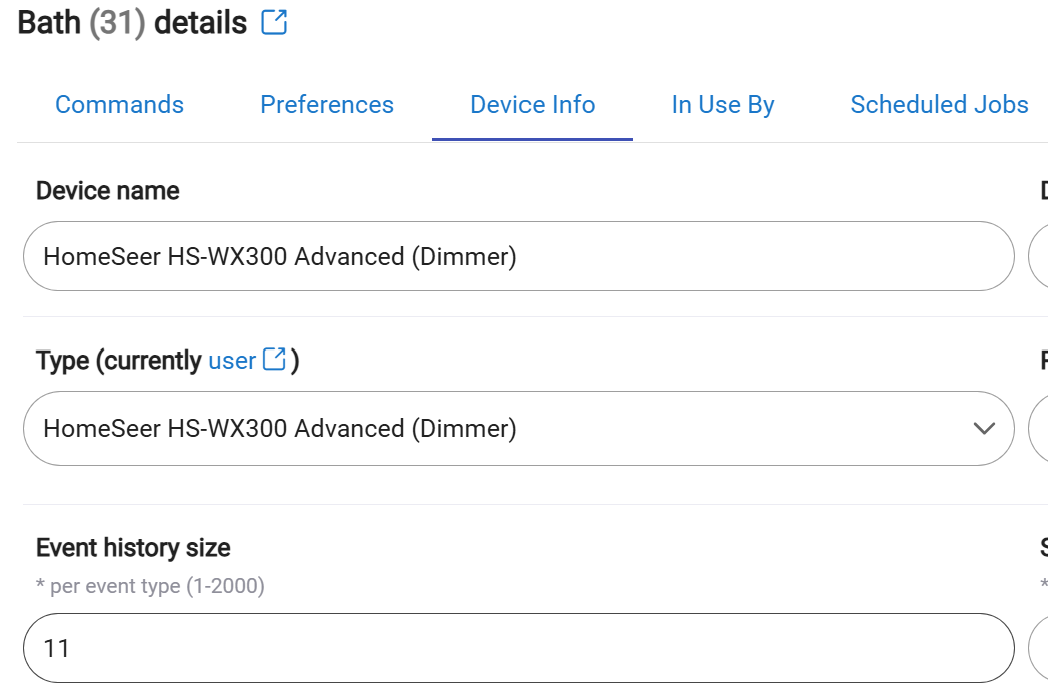Click the cut-off field right of Type dropdown

coord(1038,428)
